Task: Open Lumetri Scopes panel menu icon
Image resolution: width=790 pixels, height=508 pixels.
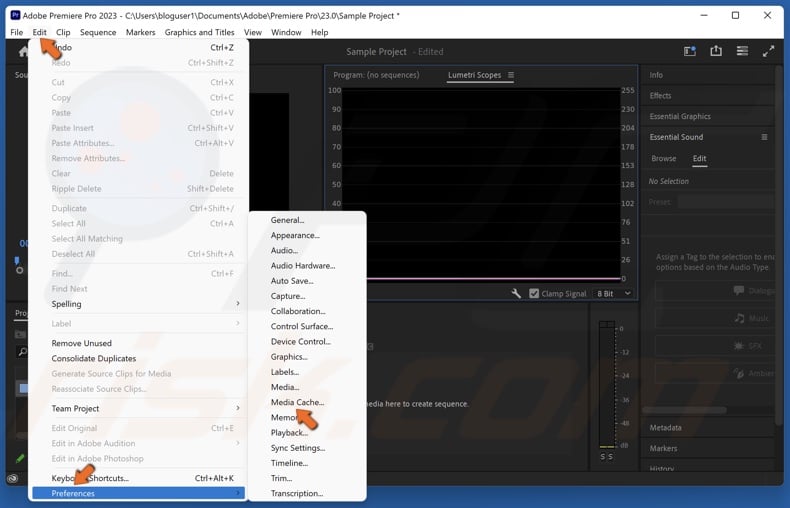Action: [511, 75]
